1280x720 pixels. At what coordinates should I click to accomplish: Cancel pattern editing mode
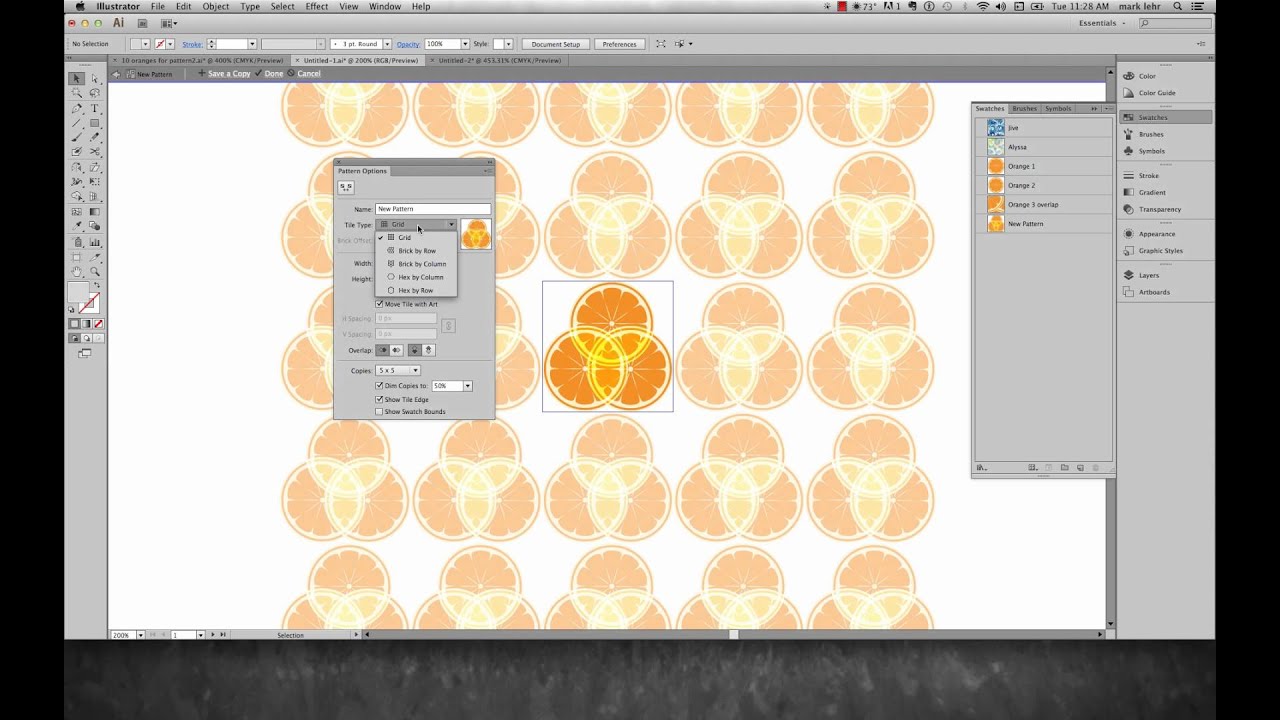point(309,73)
